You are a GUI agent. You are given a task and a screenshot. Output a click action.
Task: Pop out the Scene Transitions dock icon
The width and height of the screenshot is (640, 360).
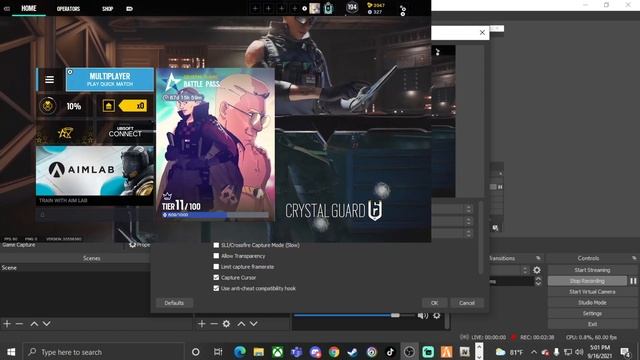click(x=538, y=258)
